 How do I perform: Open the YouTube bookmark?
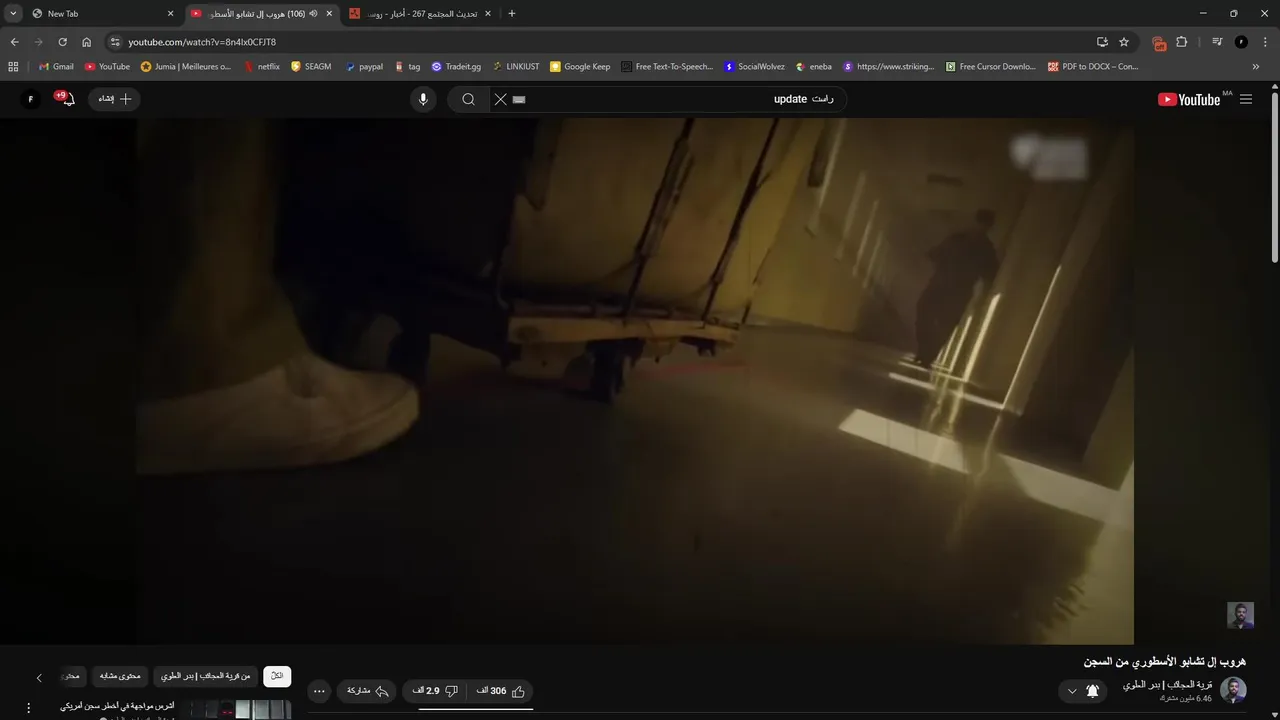click(x=107, y=67)
